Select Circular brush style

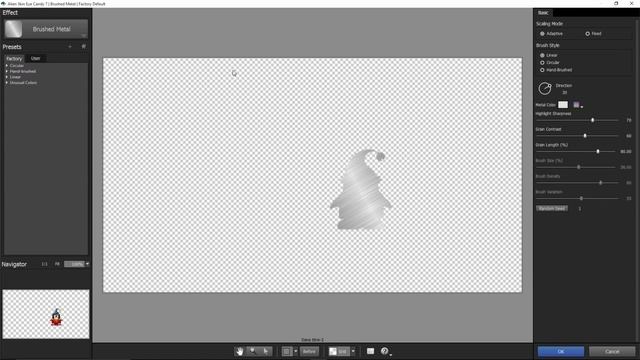[x=542, y=62]
